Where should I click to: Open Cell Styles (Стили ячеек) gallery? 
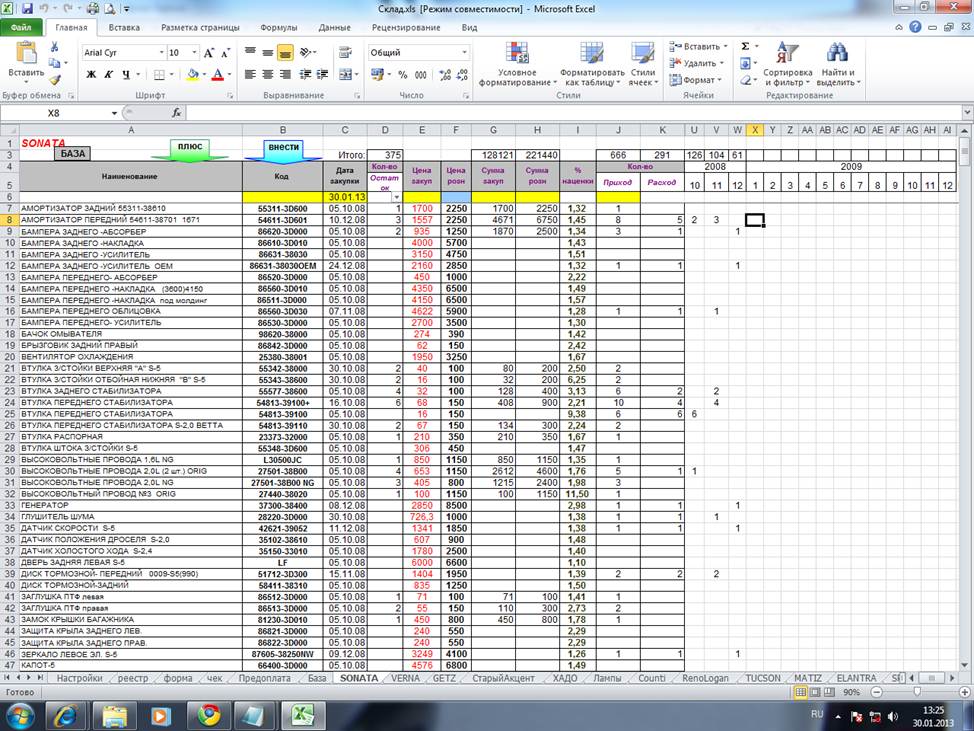[x=643, y=64]
